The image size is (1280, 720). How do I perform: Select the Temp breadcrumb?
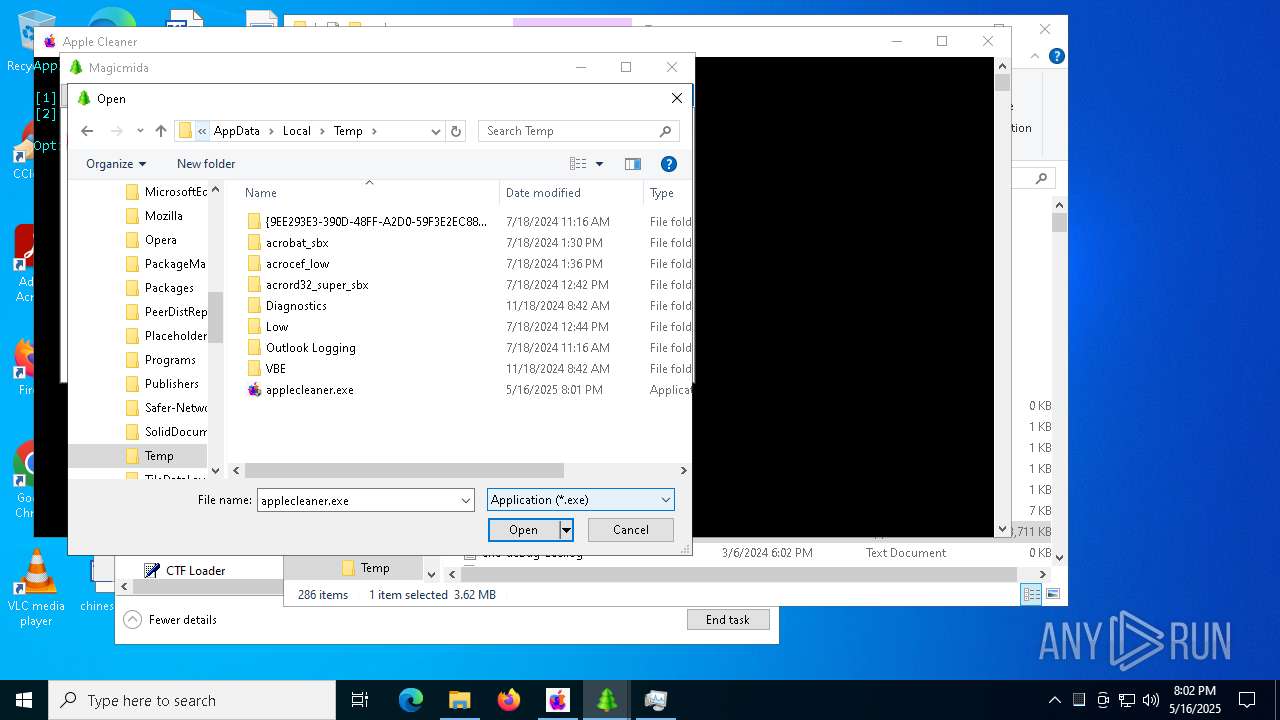pyautogui.click(x=348, y=131)
